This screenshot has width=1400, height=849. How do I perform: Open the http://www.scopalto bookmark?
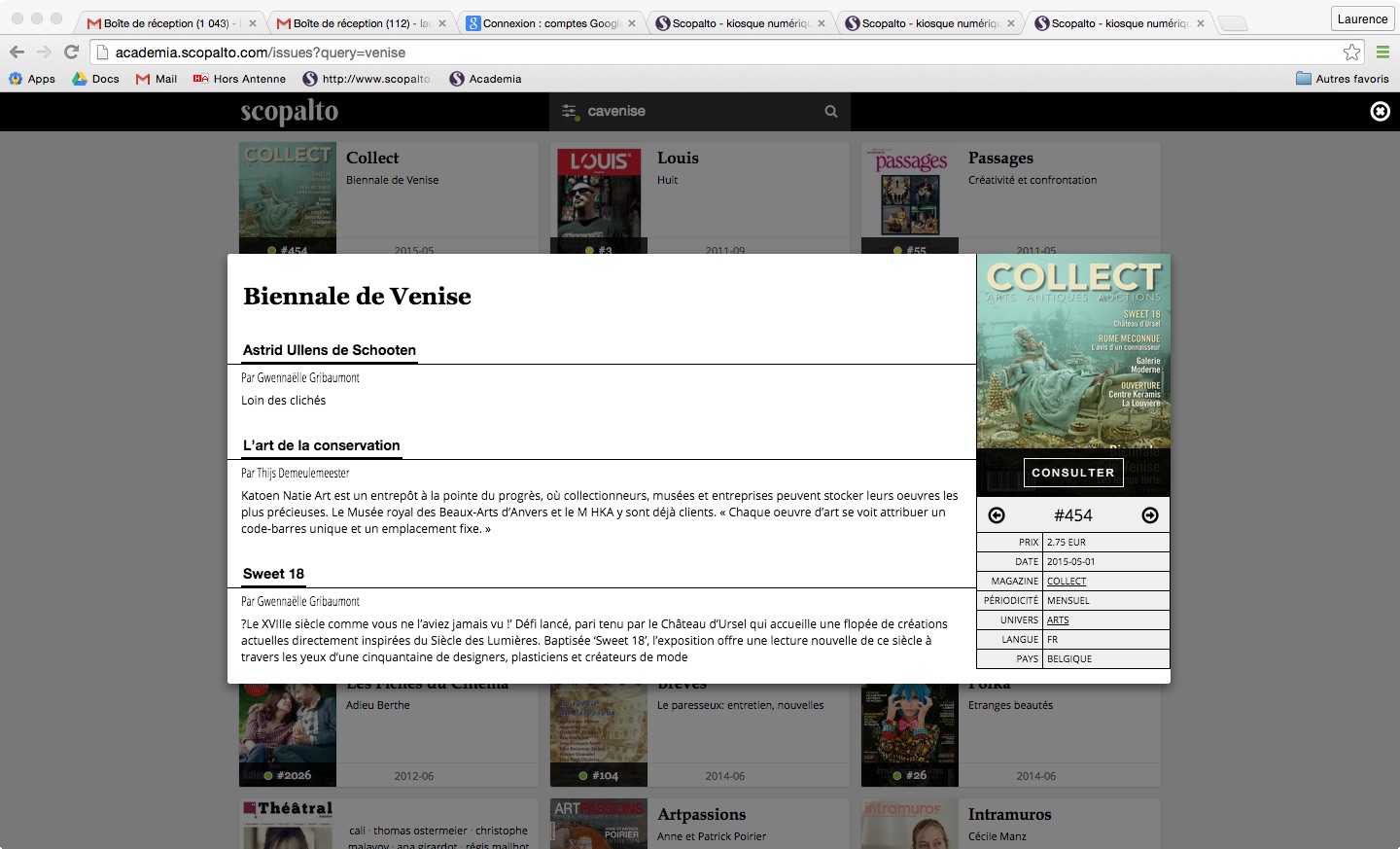point(367,79)
